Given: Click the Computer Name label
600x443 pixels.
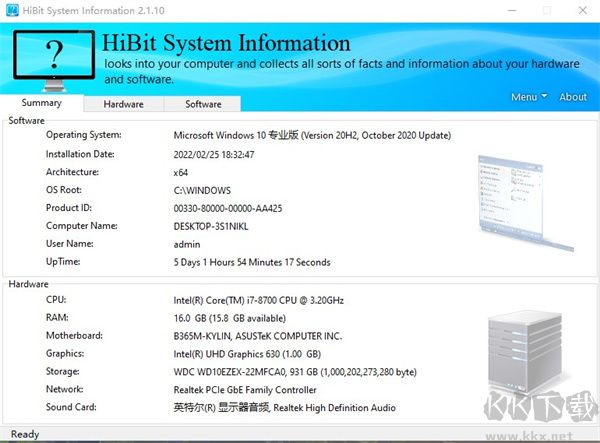Looking at the screenshot, I should coord(82,226).
